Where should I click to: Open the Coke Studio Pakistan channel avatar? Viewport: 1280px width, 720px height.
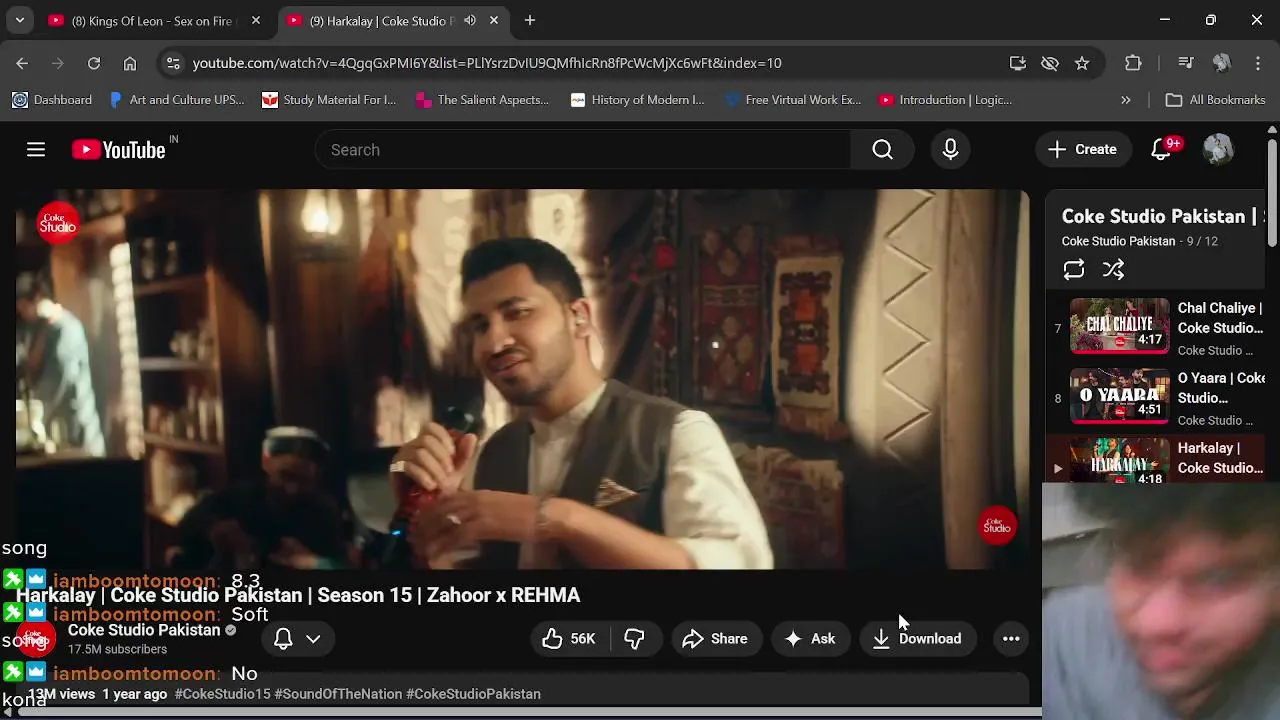[36, 639]
